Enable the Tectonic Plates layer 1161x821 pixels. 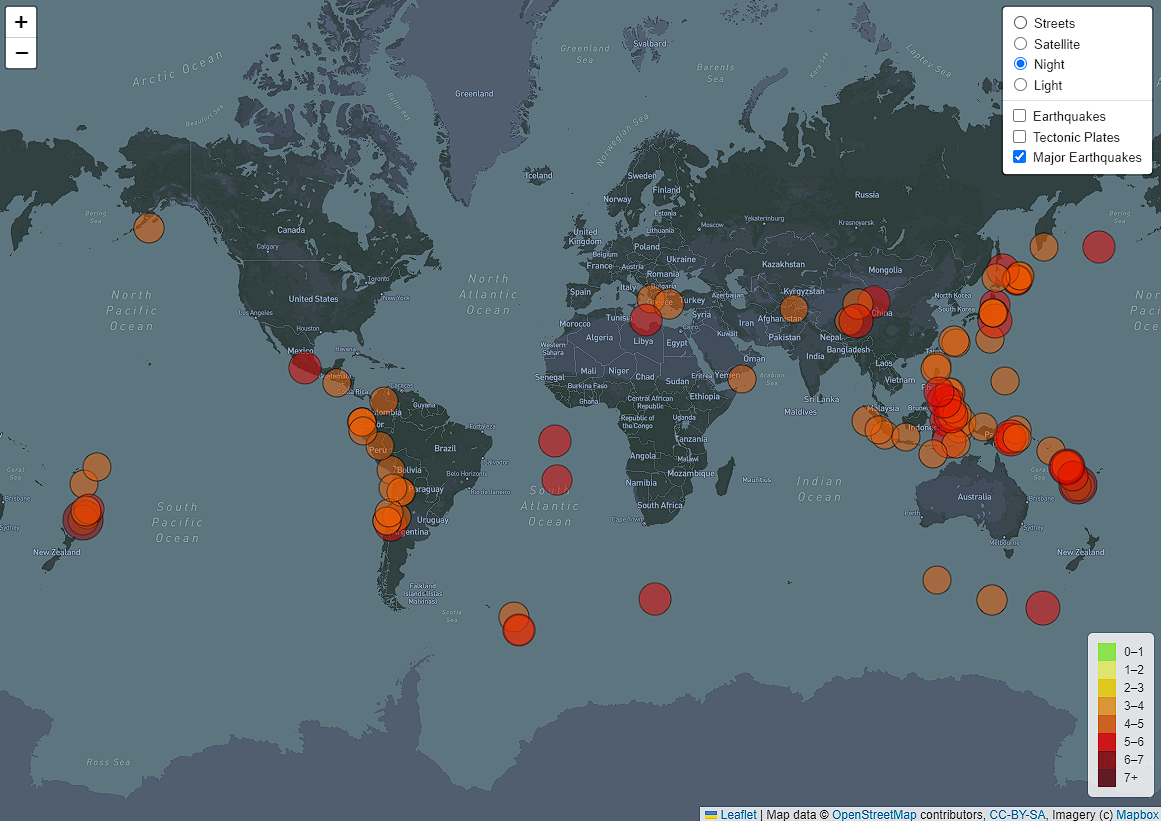[1019, 136]
